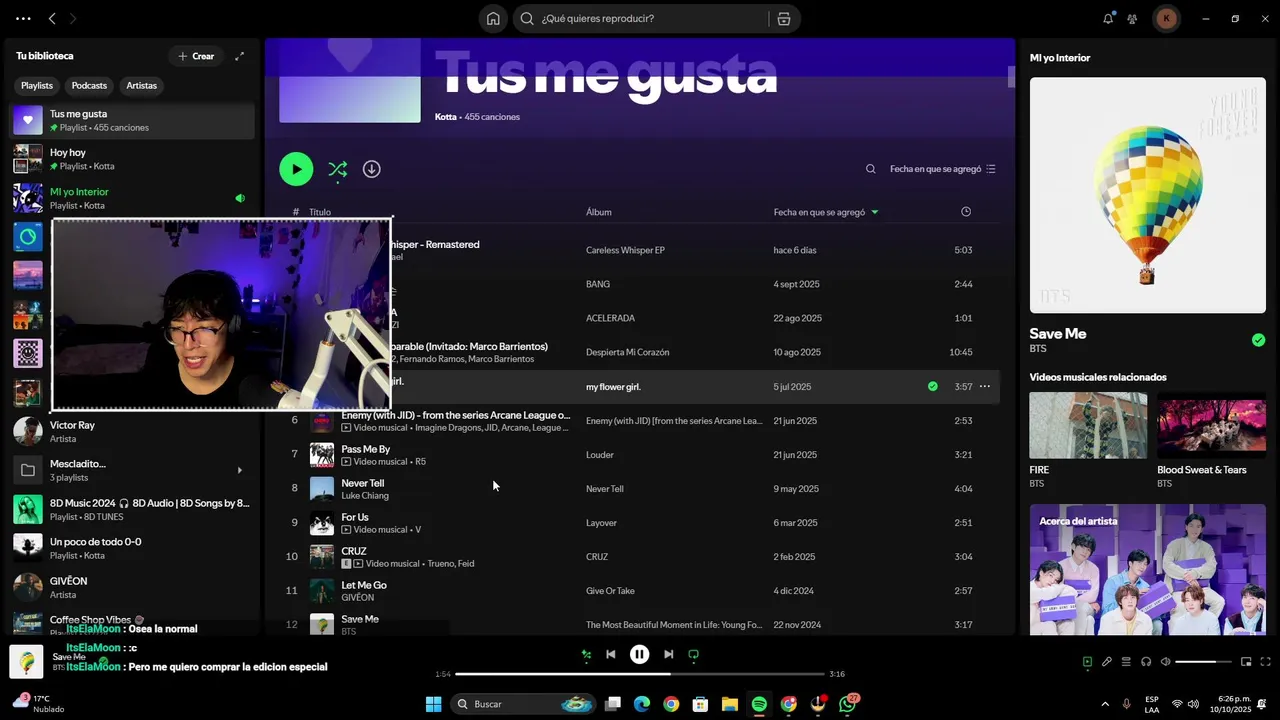The width and height of the screenshot is (1280, 720).
Task: Open the Víctor Ray artist entry
Action: 132,431
